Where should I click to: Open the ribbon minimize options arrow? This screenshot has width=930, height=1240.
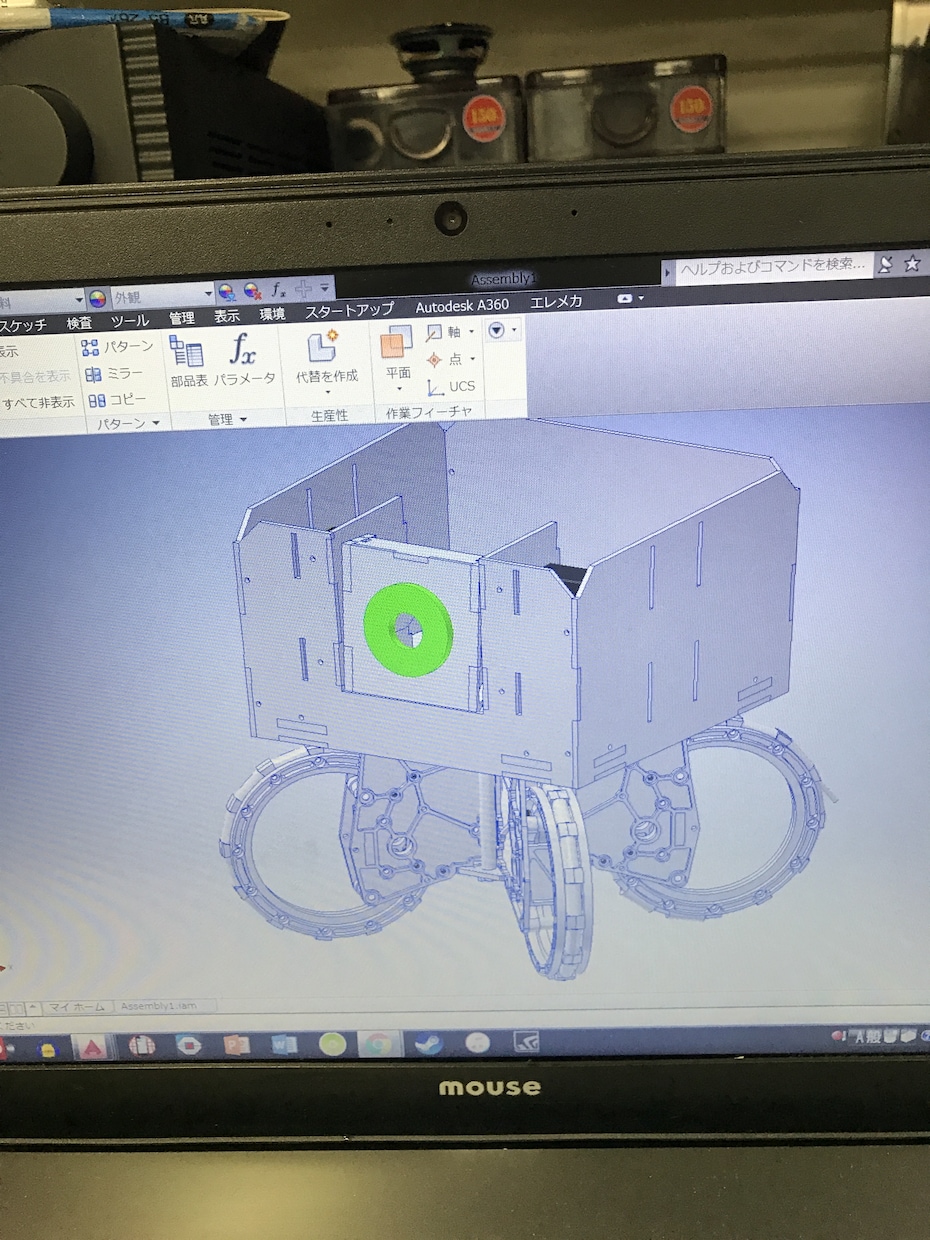(641, 298)
